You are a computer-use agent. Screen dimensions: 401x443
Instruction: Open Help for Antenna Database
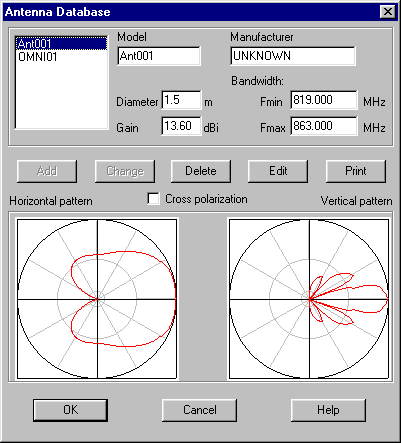(328, 410)
